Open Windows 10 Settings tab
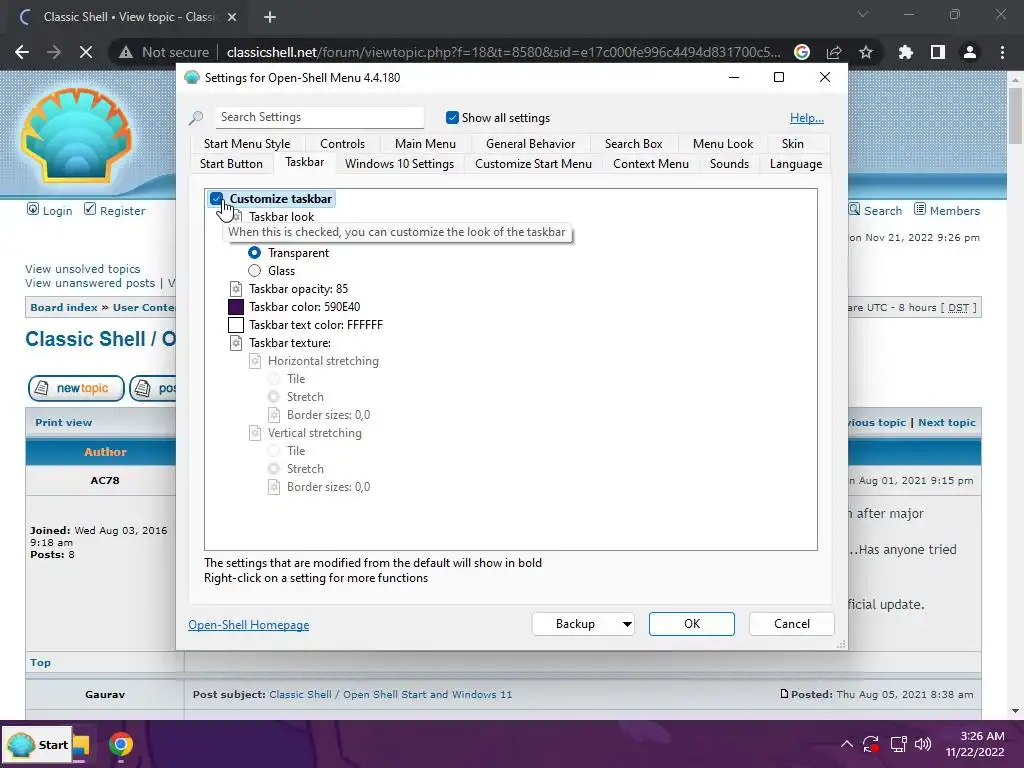1024x768 pixels. 399,164
